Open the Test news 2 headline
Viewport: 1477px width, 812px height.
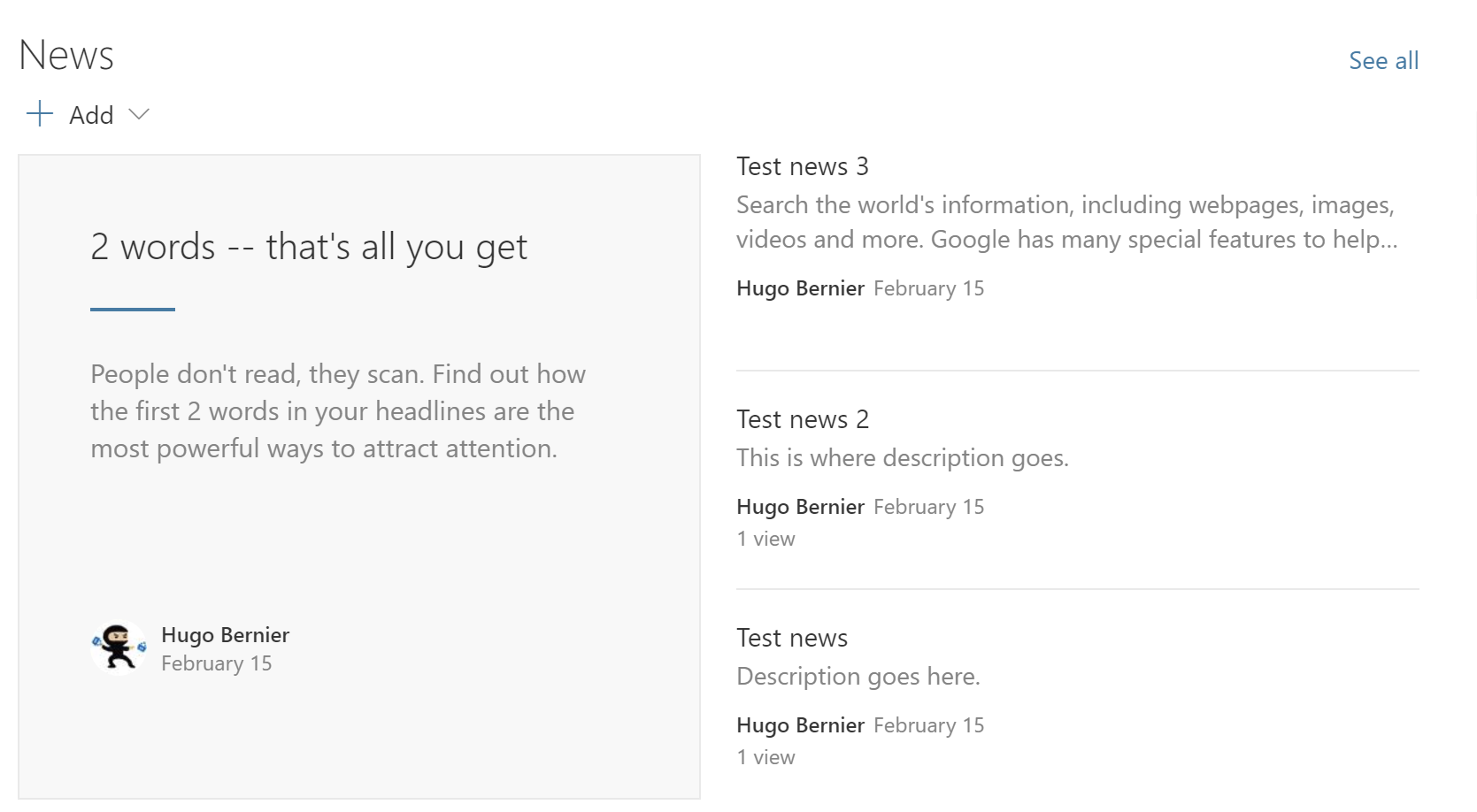point(803,419)
